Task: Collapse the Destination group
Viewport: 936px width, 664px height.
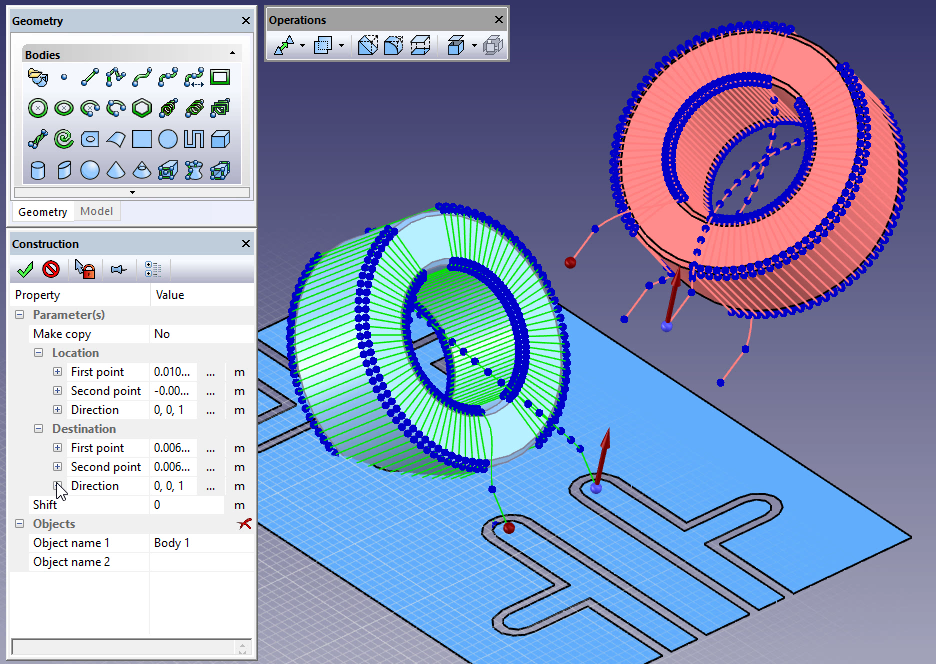Action: click(x=38, y=429)
